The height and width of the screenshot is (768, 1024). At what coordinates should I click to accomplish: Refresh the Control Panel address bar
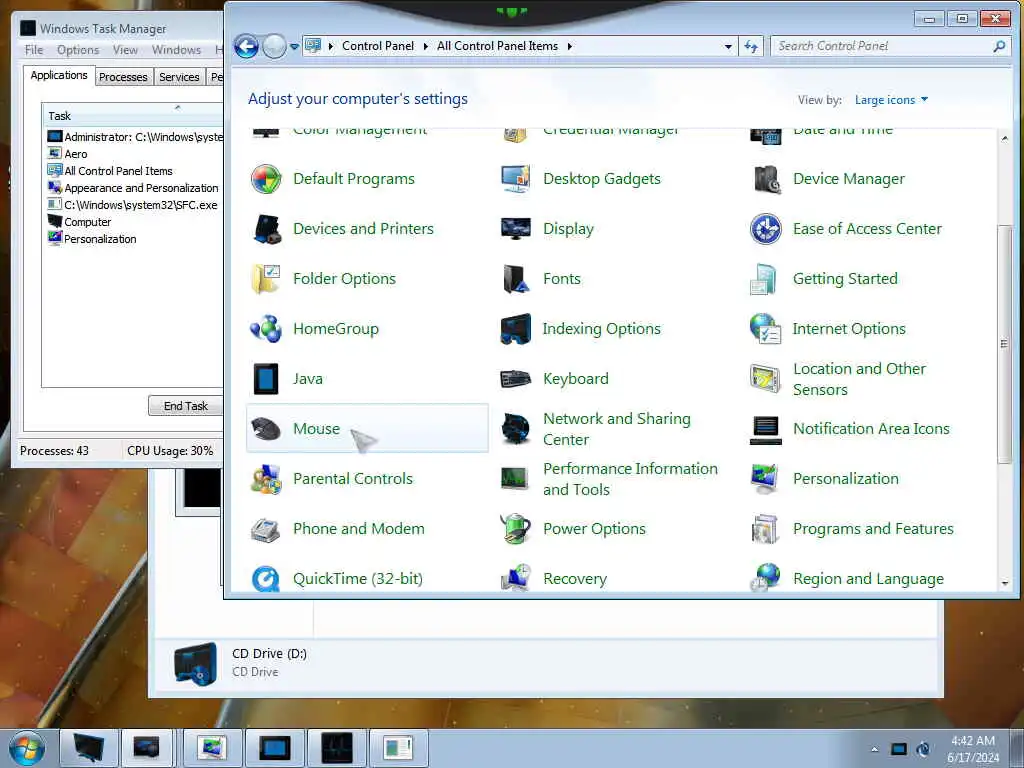751,46
